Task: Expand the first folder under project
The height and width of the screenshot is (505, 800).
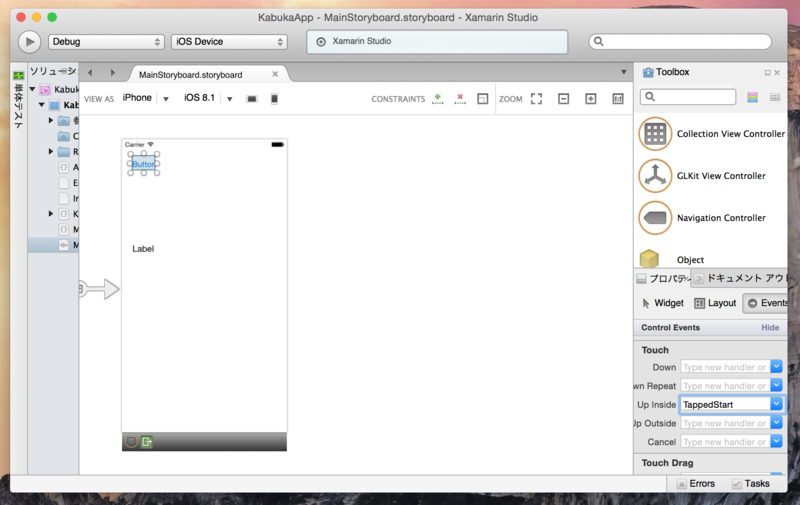Action: coord(51,120)
